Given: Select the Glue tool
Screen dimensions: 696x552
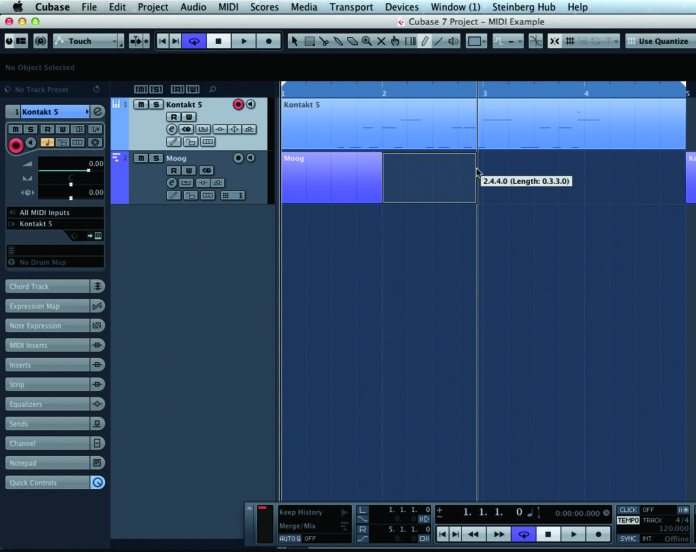Looking at the screenshot, I should coord(338,41).
